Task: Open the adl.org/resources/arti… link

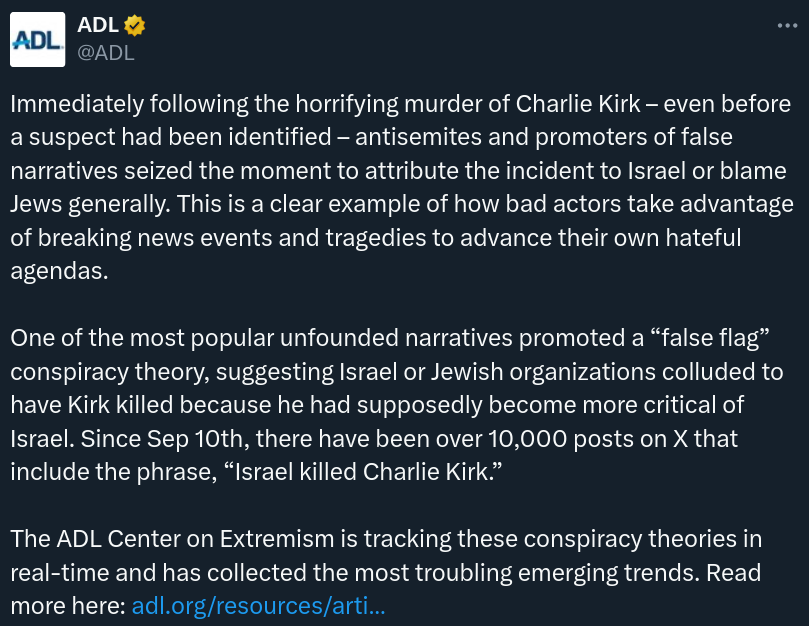Action: tap(258, 605)
